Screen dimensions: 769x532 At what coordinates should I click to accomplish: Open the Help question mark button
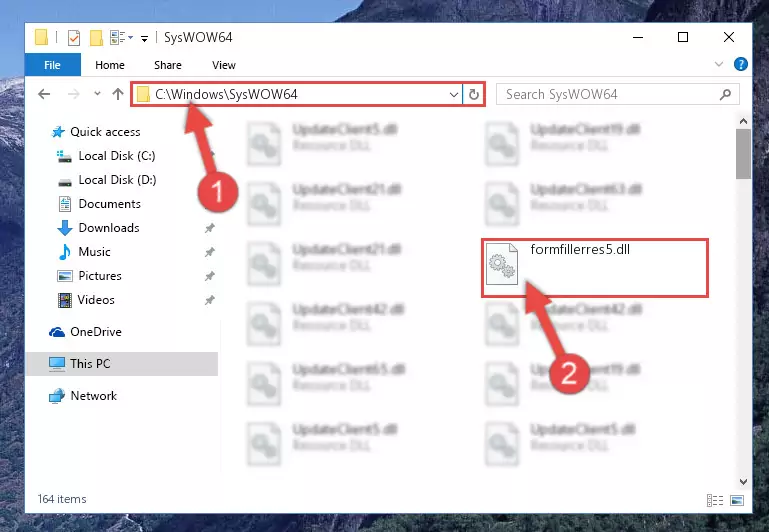(x=741, y=64)
